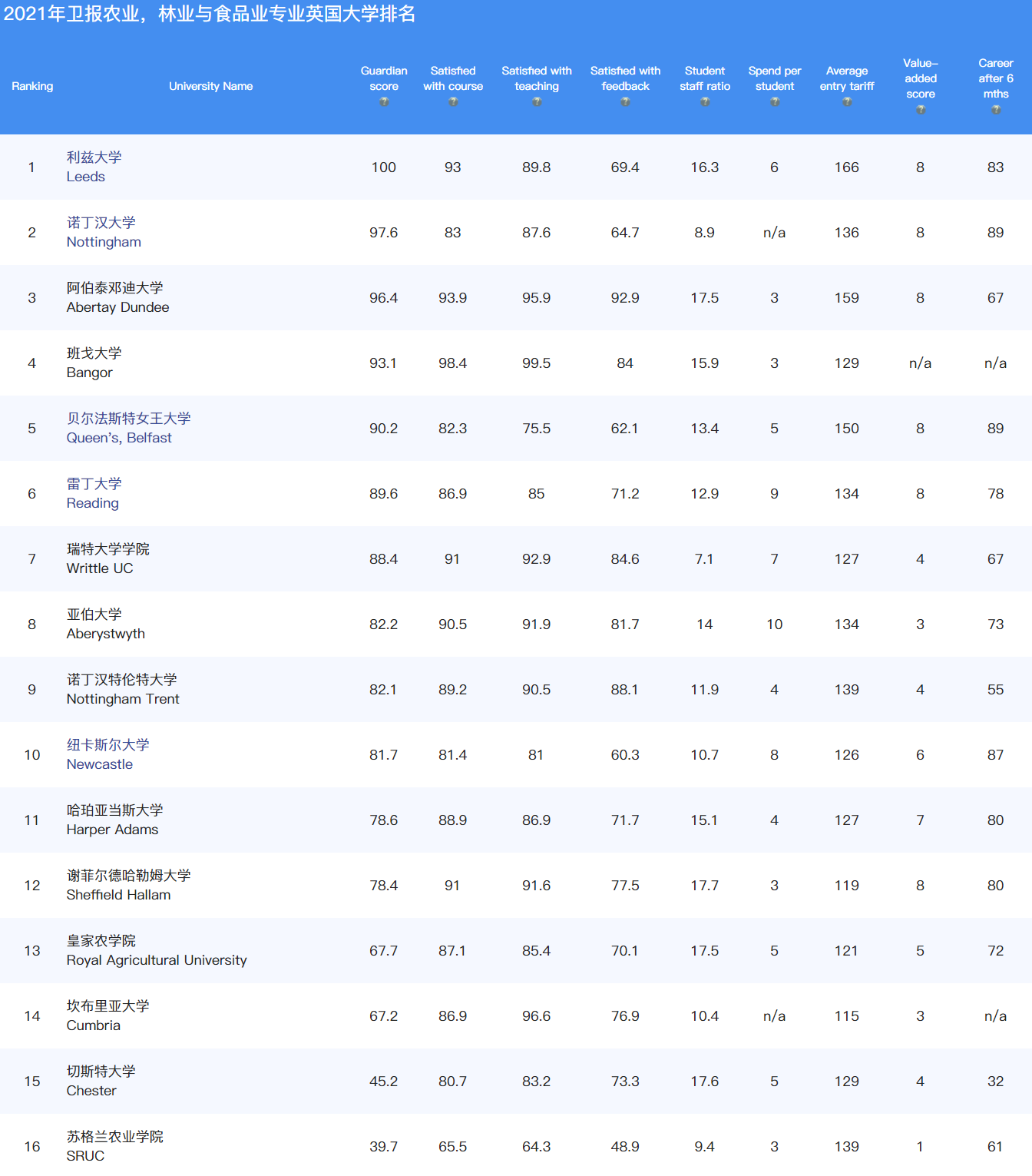This screenshot has width=1032, height=1176.
Task: Click Aberystwyth's spend per student value 10
Action: coord(775,624)
